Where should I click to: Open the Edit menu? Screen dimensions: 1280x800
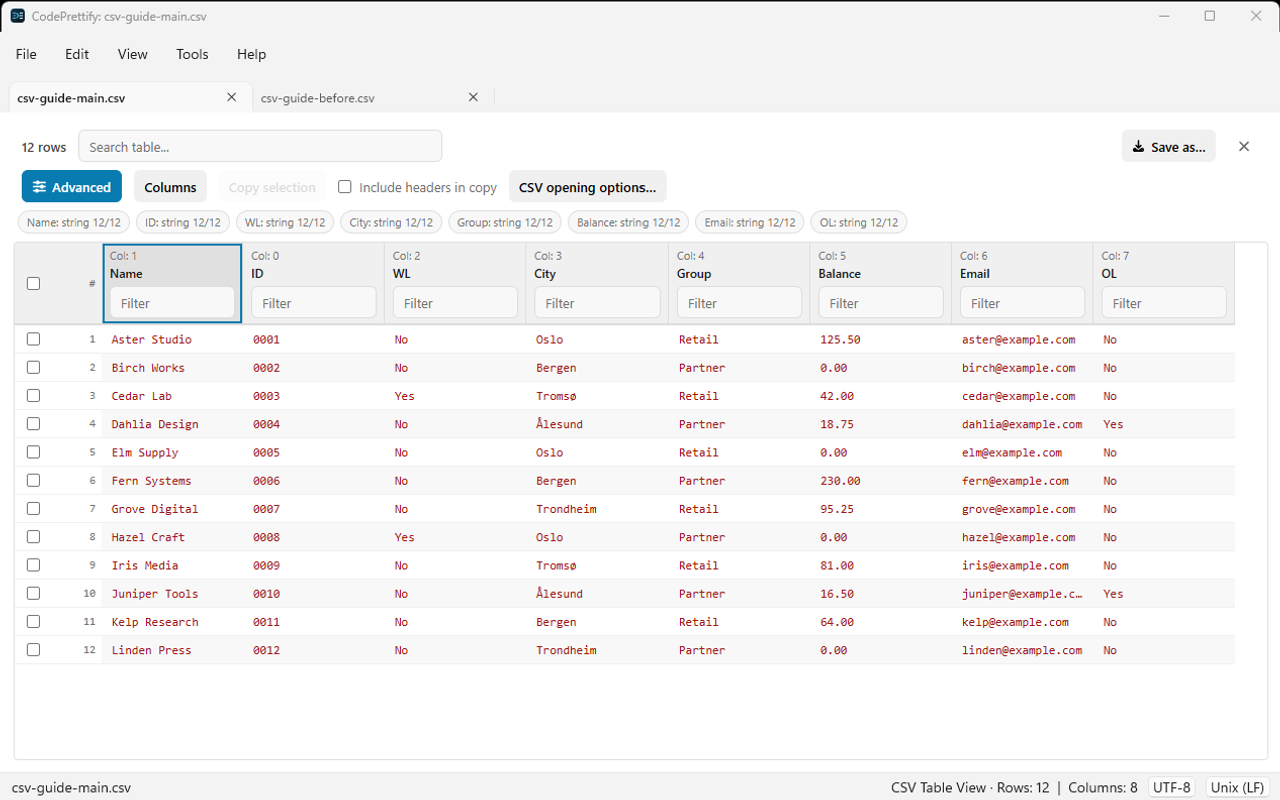tap(77, 54)
